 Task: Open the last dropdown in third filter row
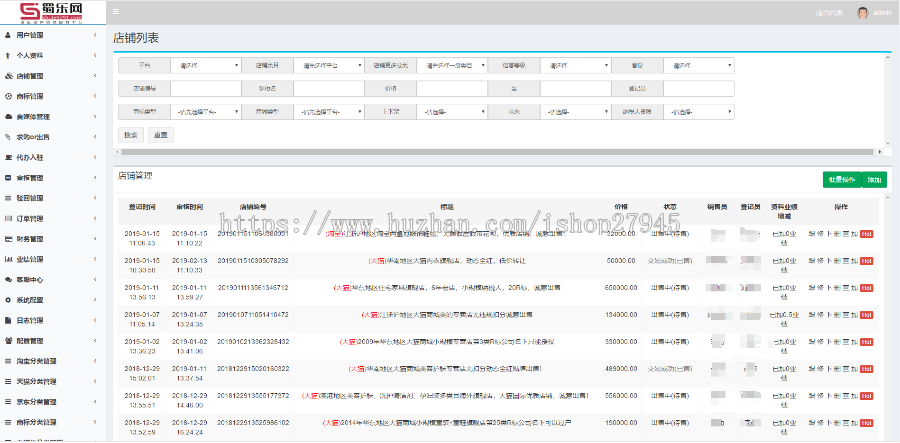[x=699, y=112]
